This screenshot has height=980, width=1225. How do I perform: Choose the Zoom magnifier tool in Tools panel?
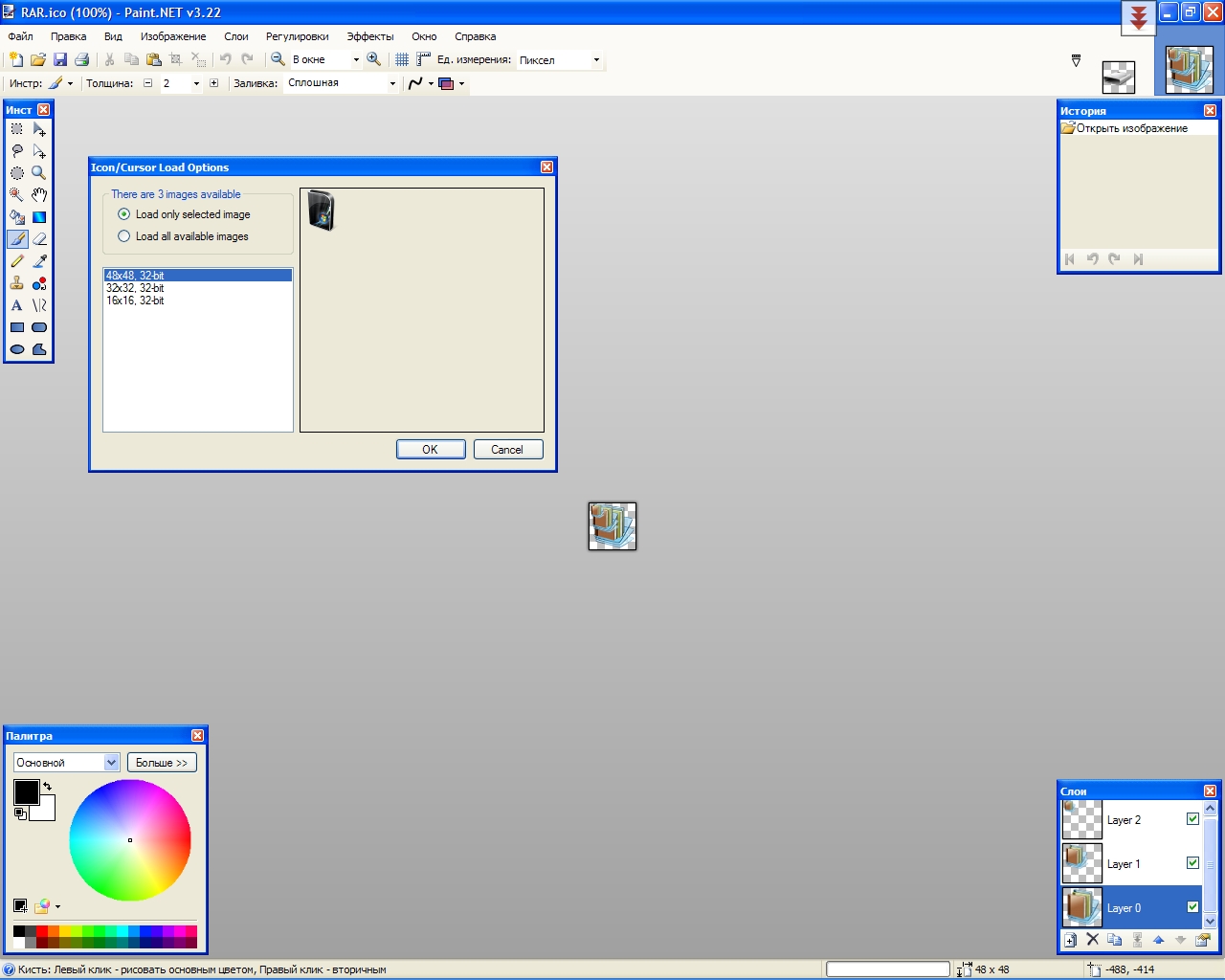click(x=39, y=173)
